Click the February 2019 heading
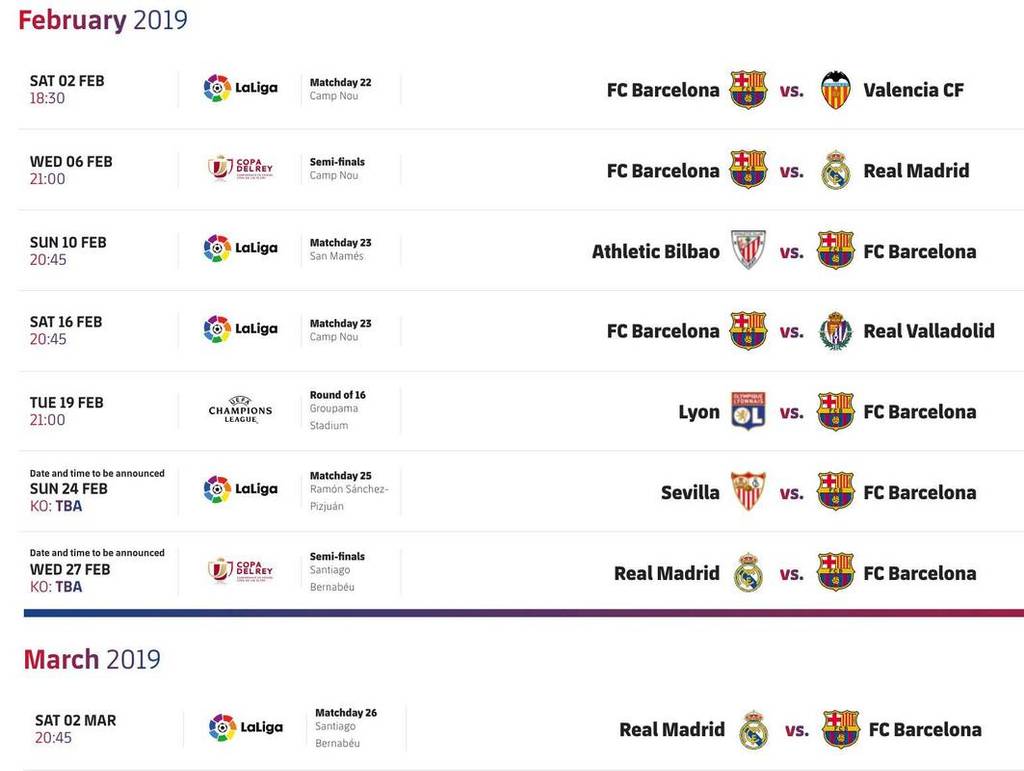 (103, 20)
